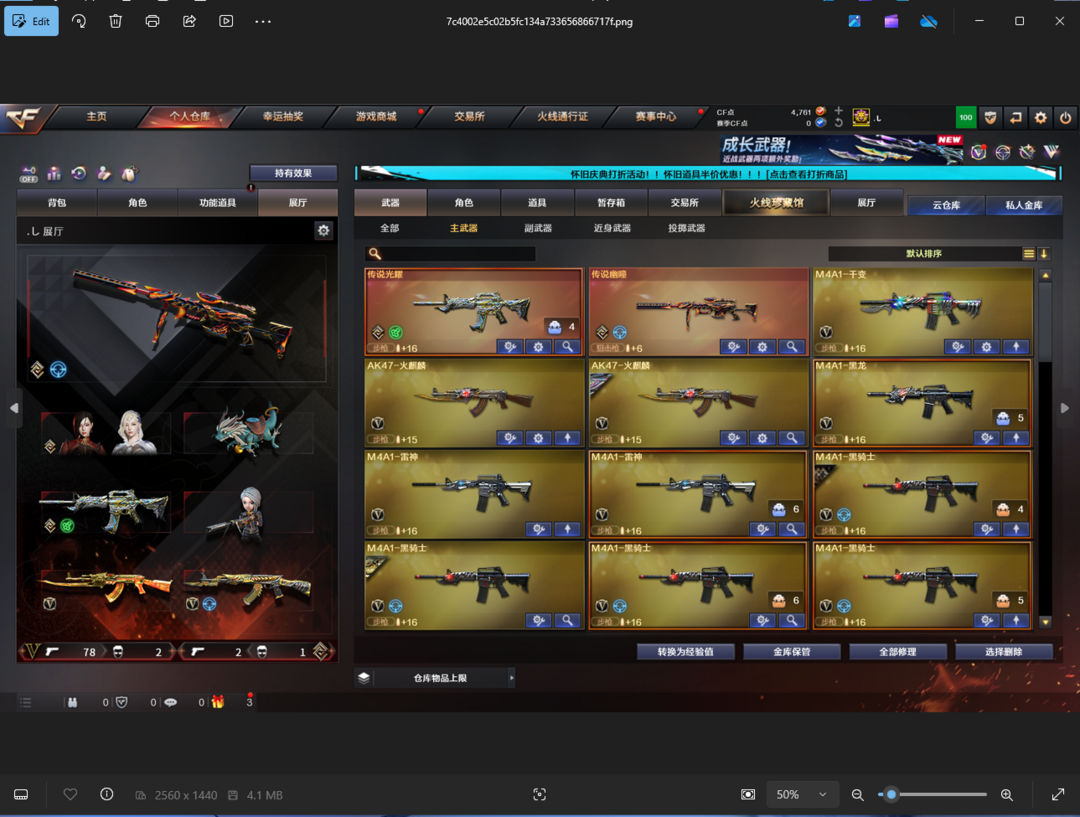This screenshot has width=1080, height=817.
Task: Toggle sort direction with down arrow icon
Action: click(x=1043, y=254)
